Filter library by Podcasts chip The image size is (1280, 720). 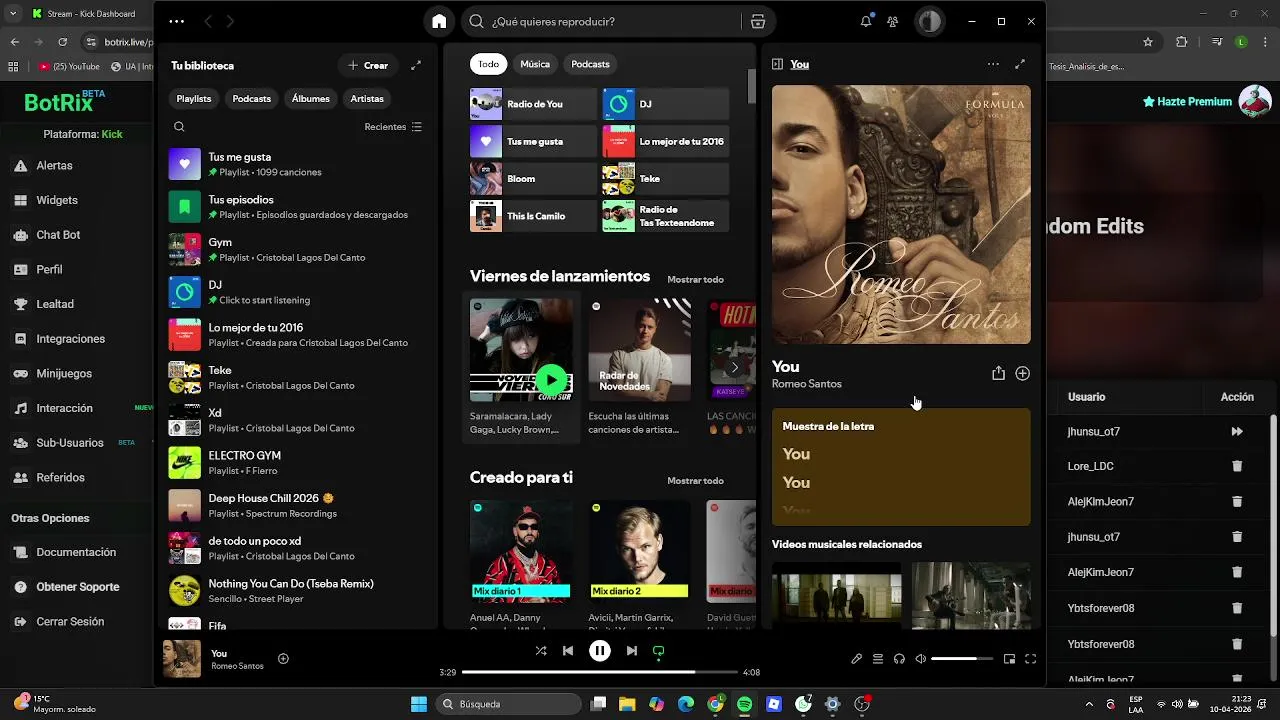tap(252, 99)
